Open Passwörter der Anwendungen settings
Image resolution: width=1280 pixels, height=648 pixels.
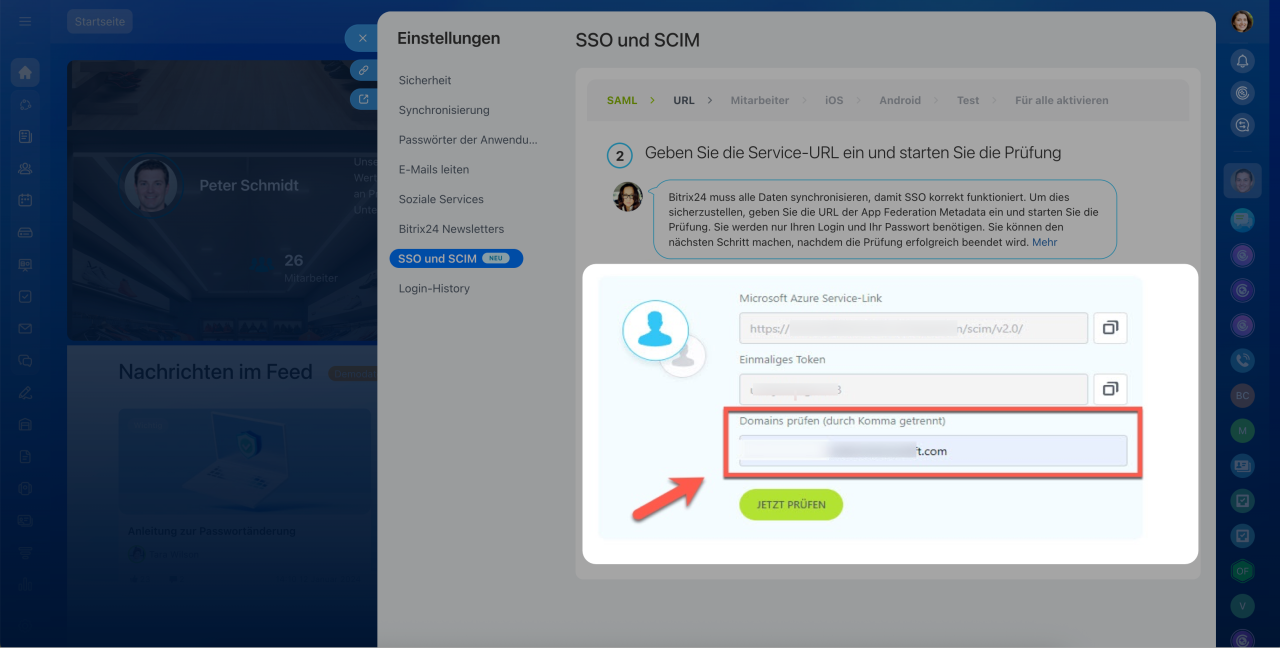point(468,140)
